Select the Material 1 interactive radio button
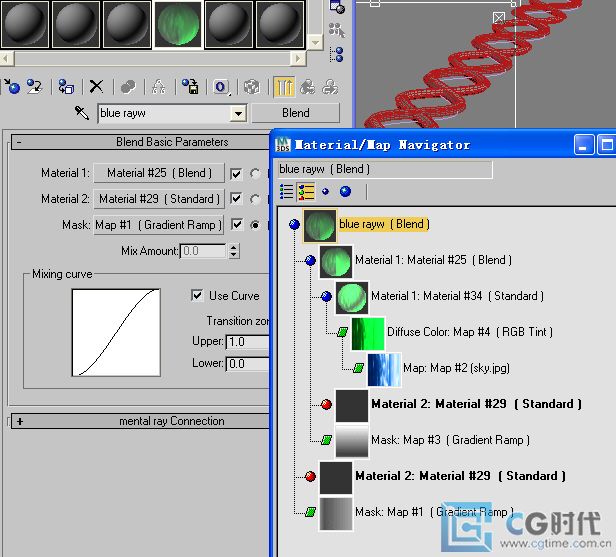Image resolution: width=616 pixels, height=557 pixels. click(255, 174)
